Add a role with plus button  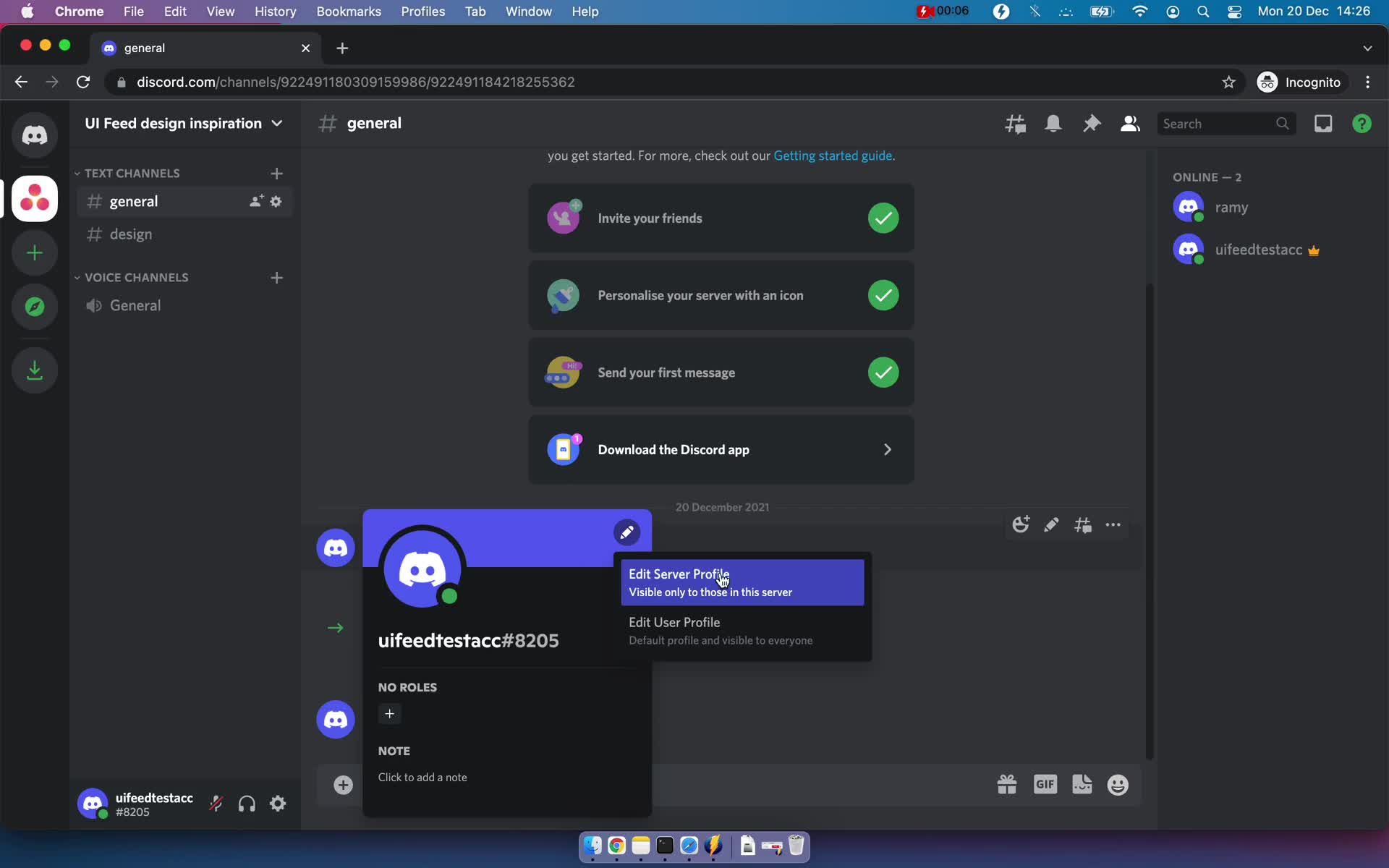coord(389,714)
